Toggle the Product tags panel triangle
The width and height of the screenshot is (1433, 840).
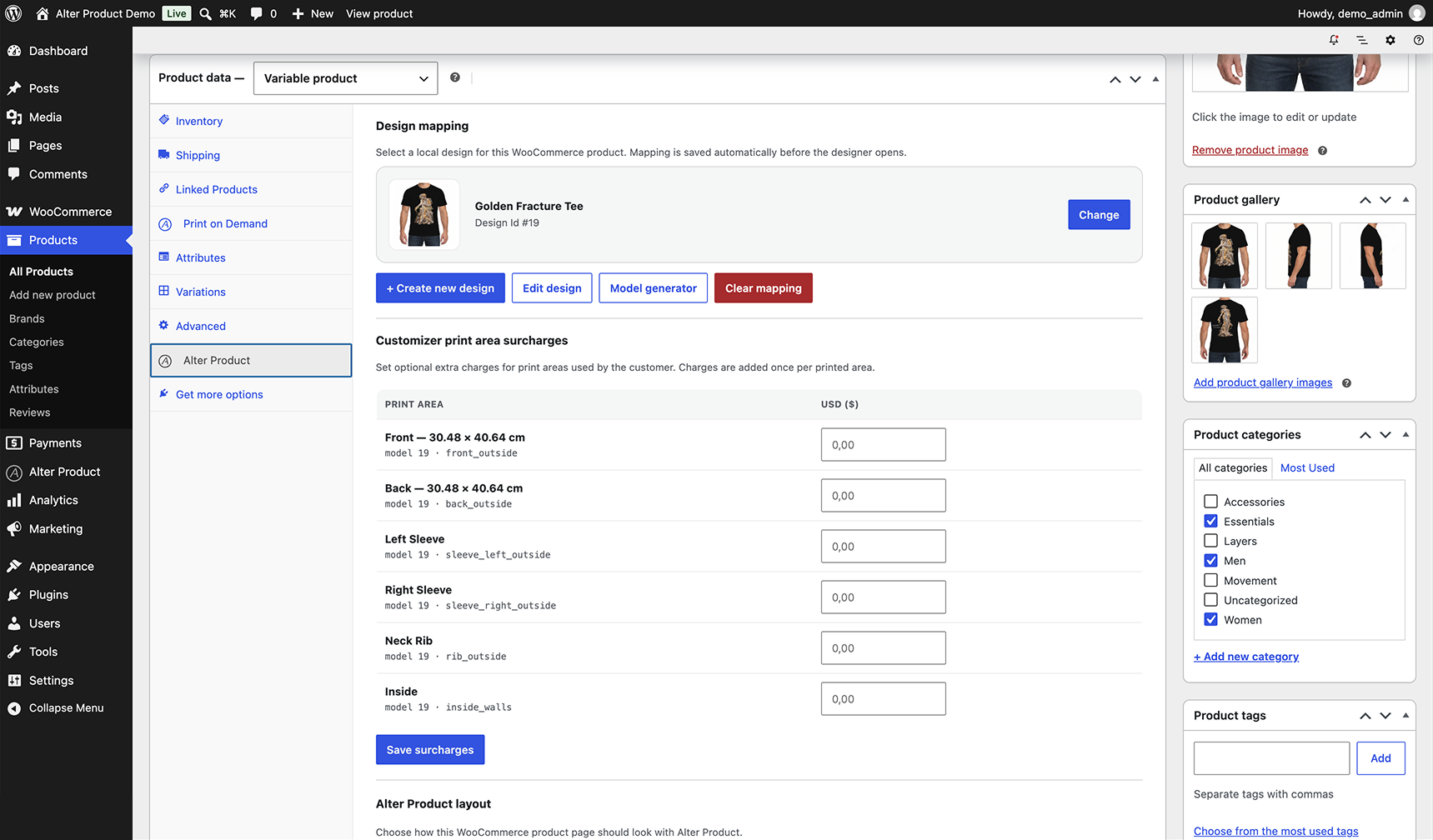click(x=1405, y=716)
